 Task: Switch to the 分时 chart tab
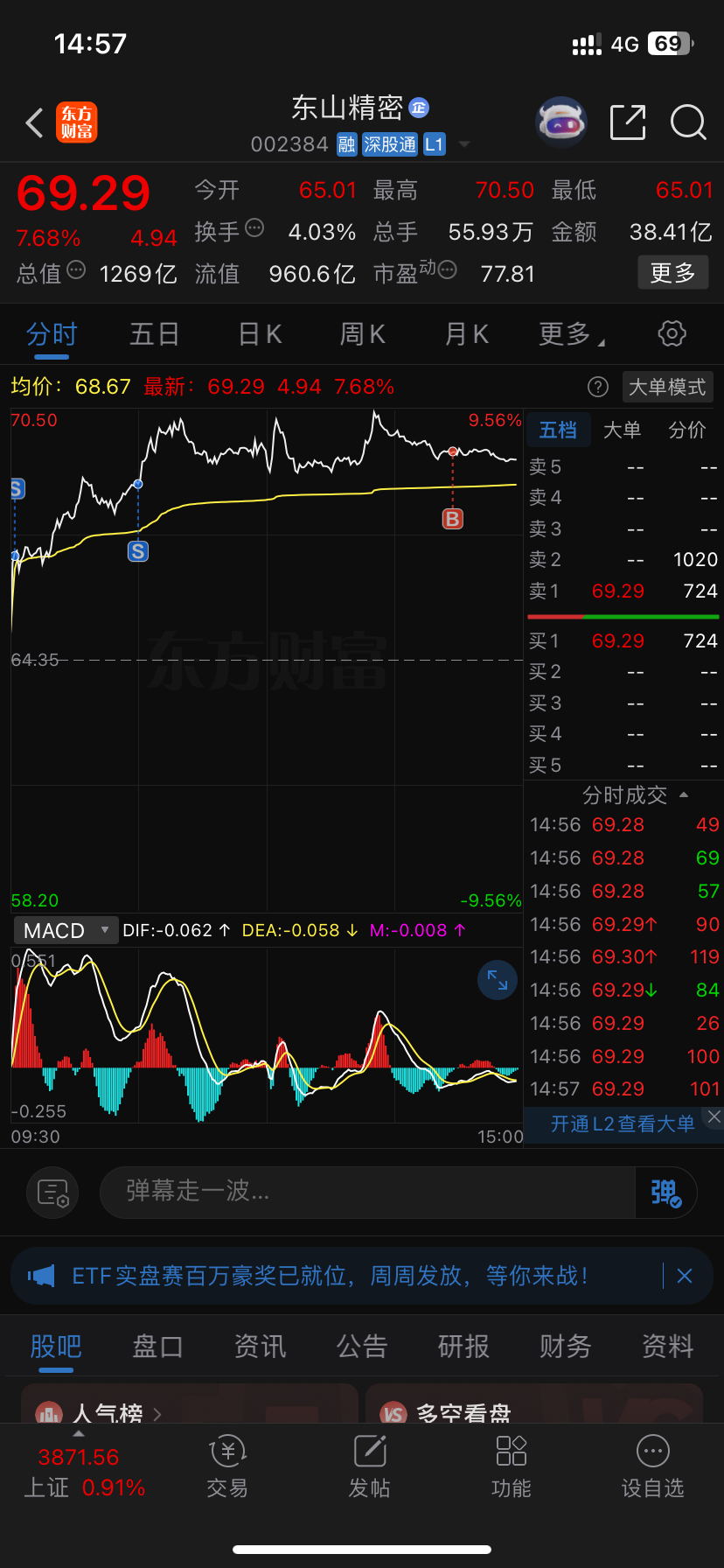[x=52, y=334]
